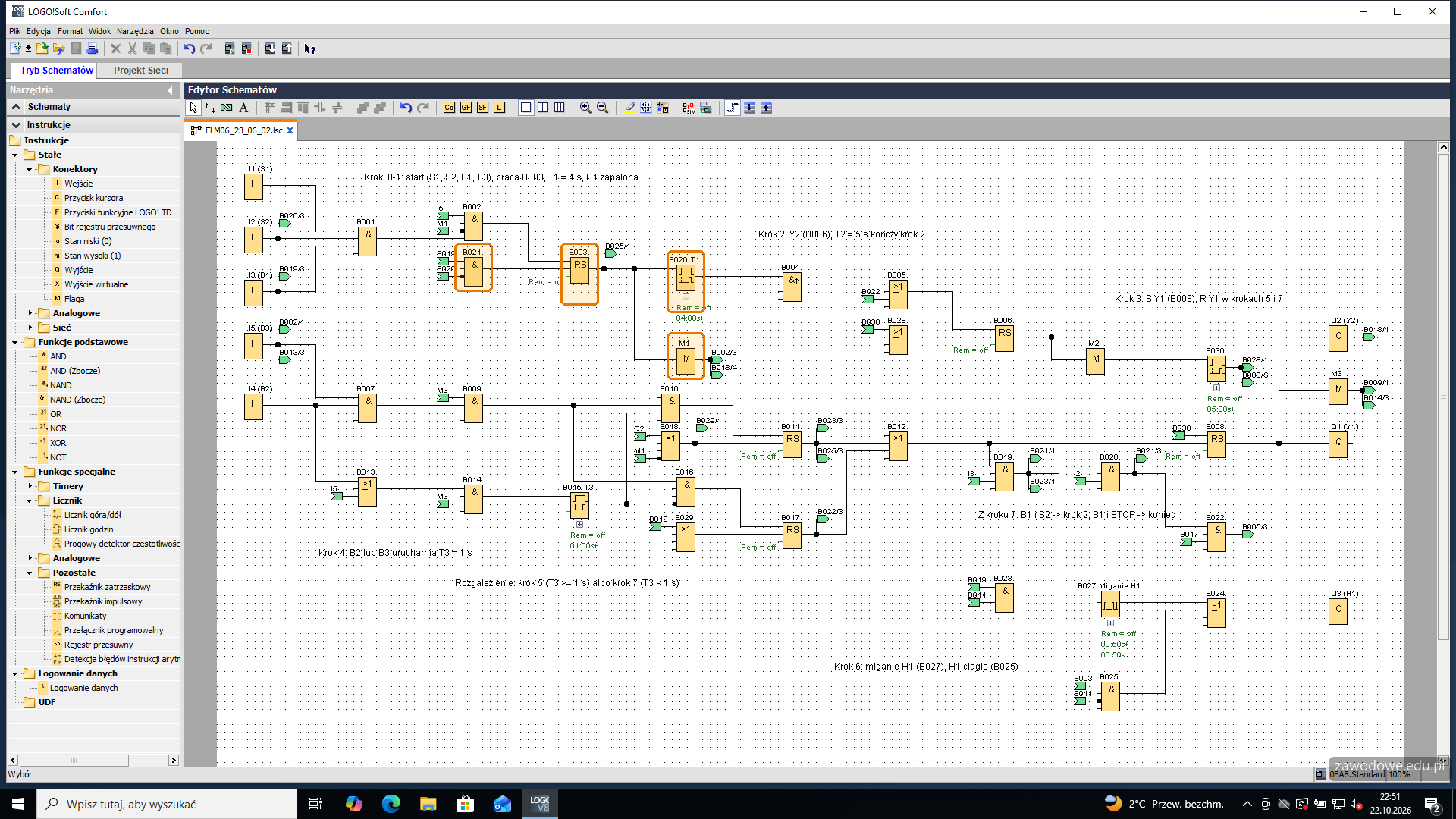Screen dimensions: 1456x819
Task: Collapse the Instrukcje panel section
Action: click(x=16, y=125)
